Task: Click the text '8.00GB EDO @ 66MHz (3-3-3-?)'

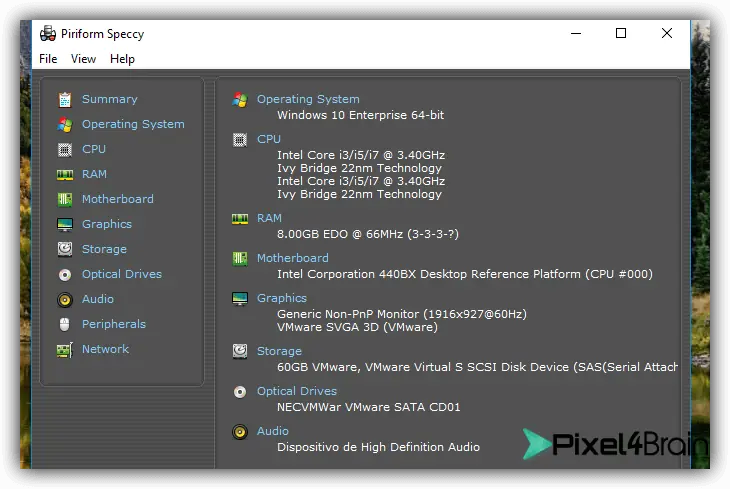Action: coord(368,234)
